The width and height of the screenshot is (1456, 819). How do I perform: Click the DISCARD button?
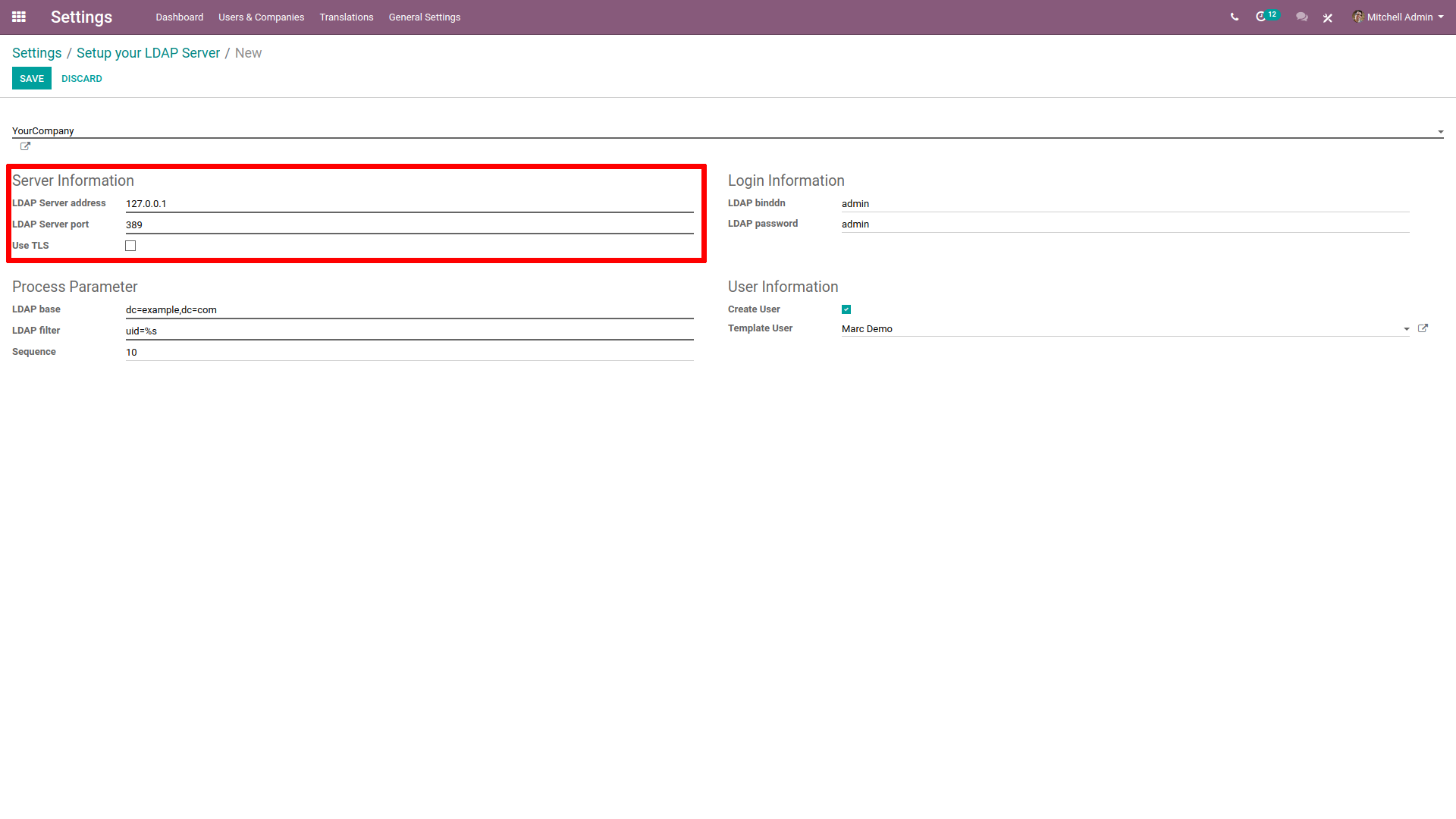pos(79,78)
